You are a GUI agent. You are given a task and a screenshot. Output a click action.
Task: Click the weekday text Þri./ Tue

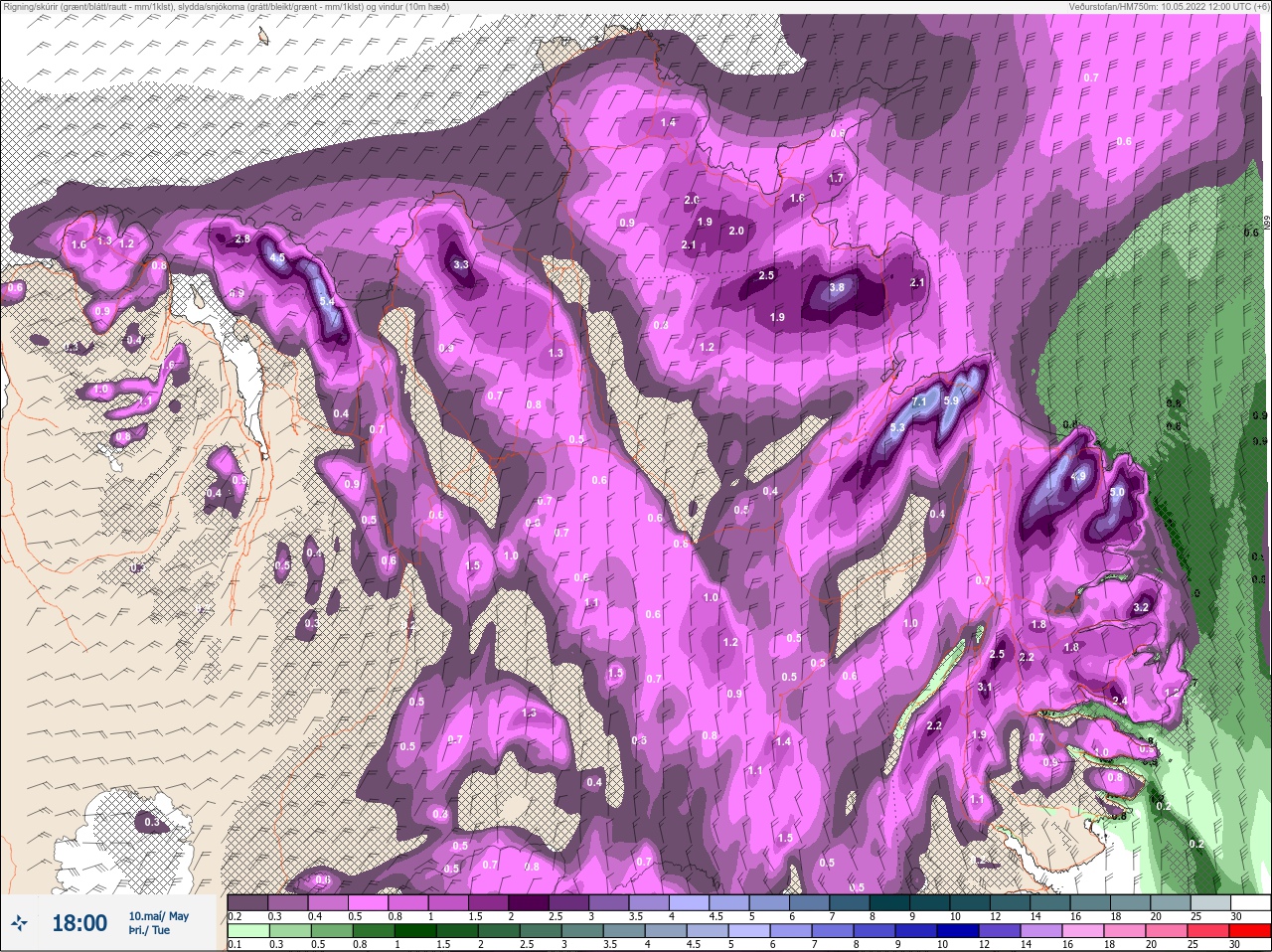pos(149,930)
